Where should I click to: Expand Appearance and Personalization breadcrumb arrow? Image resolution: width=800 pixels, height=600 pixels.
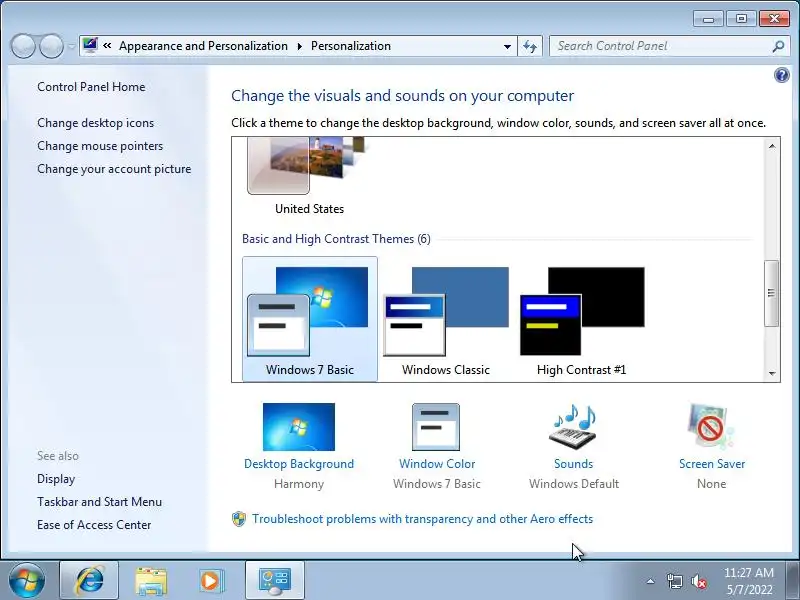click(x=299, y=46)
